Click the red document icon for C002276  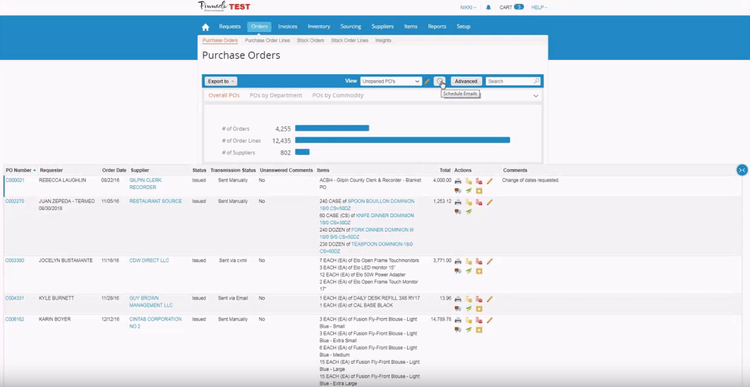(x=479, y=202)
